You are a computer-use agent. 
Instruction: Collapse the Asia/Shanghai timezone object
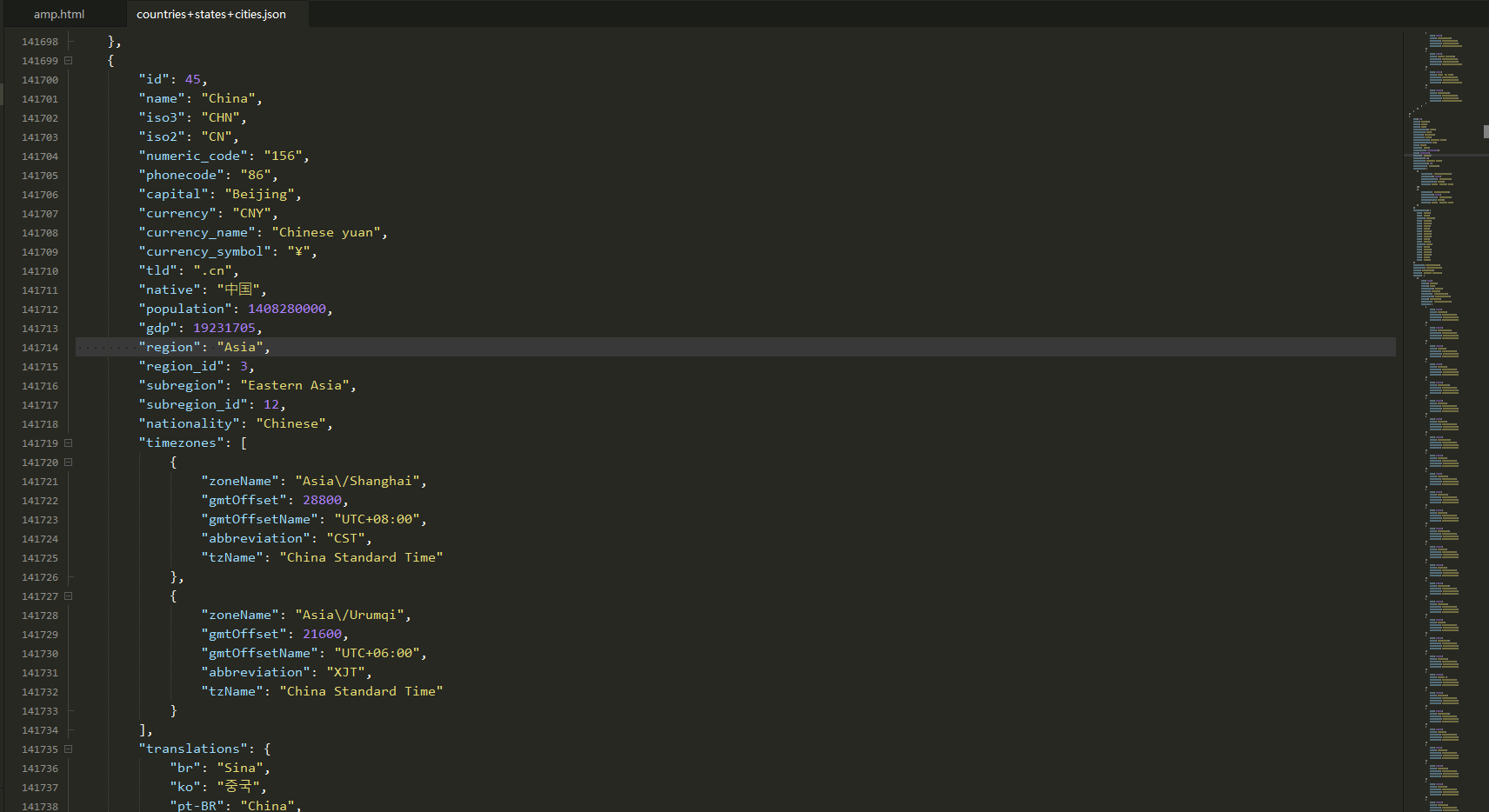[x=68, y=462]
